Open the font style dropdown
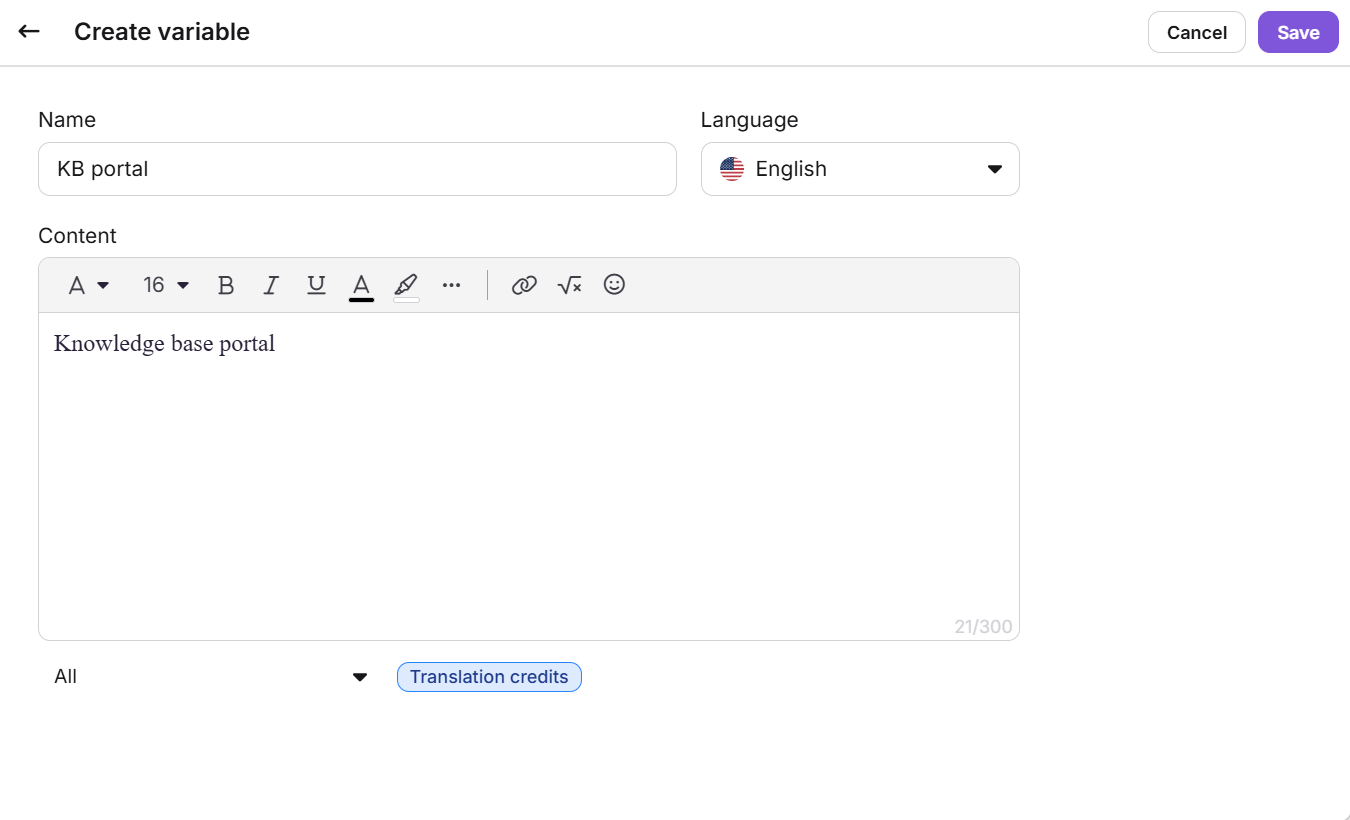 (x=86, y=285)
